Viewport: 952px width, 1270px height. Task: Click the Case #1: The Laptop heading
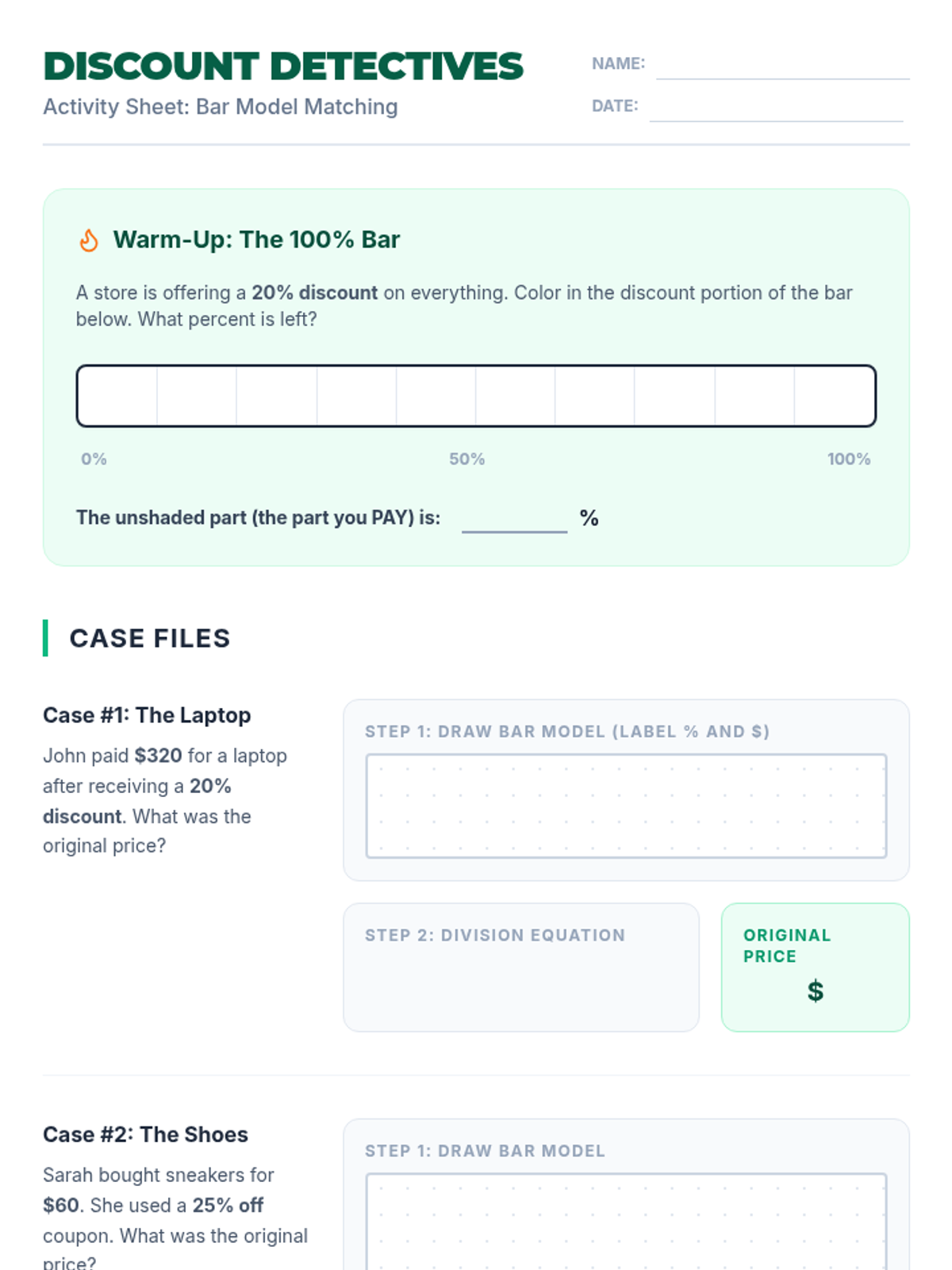(x=147, y=715)
